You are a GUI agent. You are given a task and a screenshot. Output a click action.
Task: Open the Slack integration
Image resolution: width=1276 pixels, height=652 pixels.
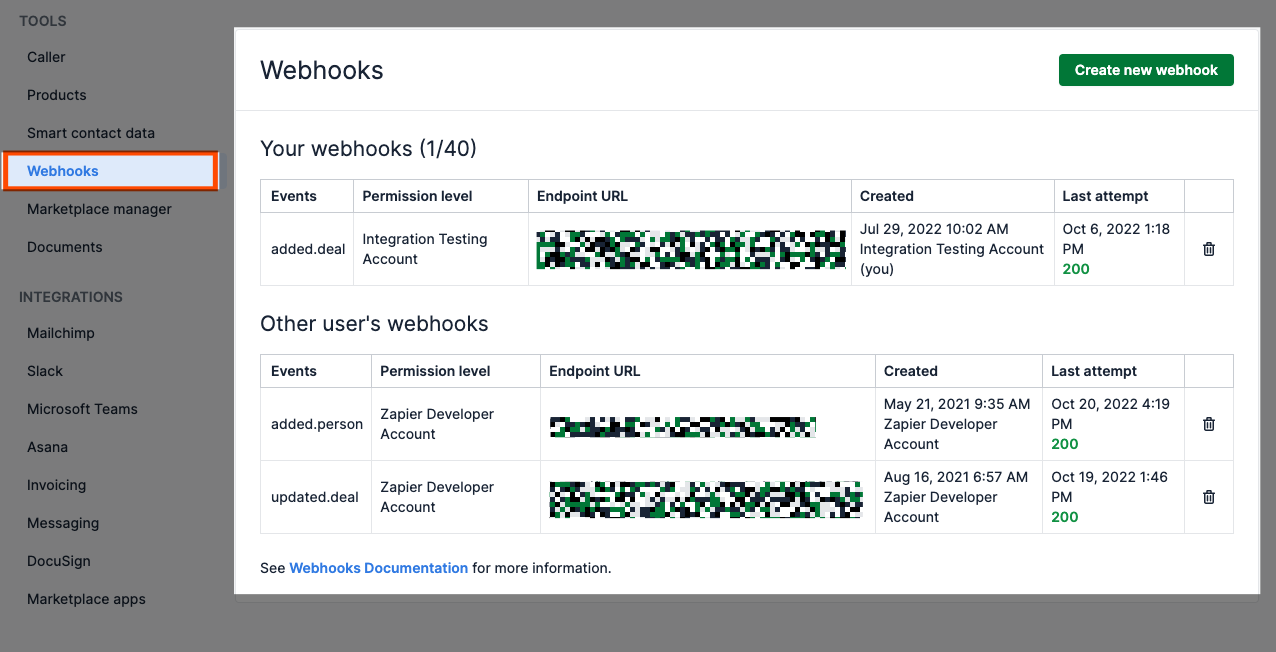[x=45, y=371]
